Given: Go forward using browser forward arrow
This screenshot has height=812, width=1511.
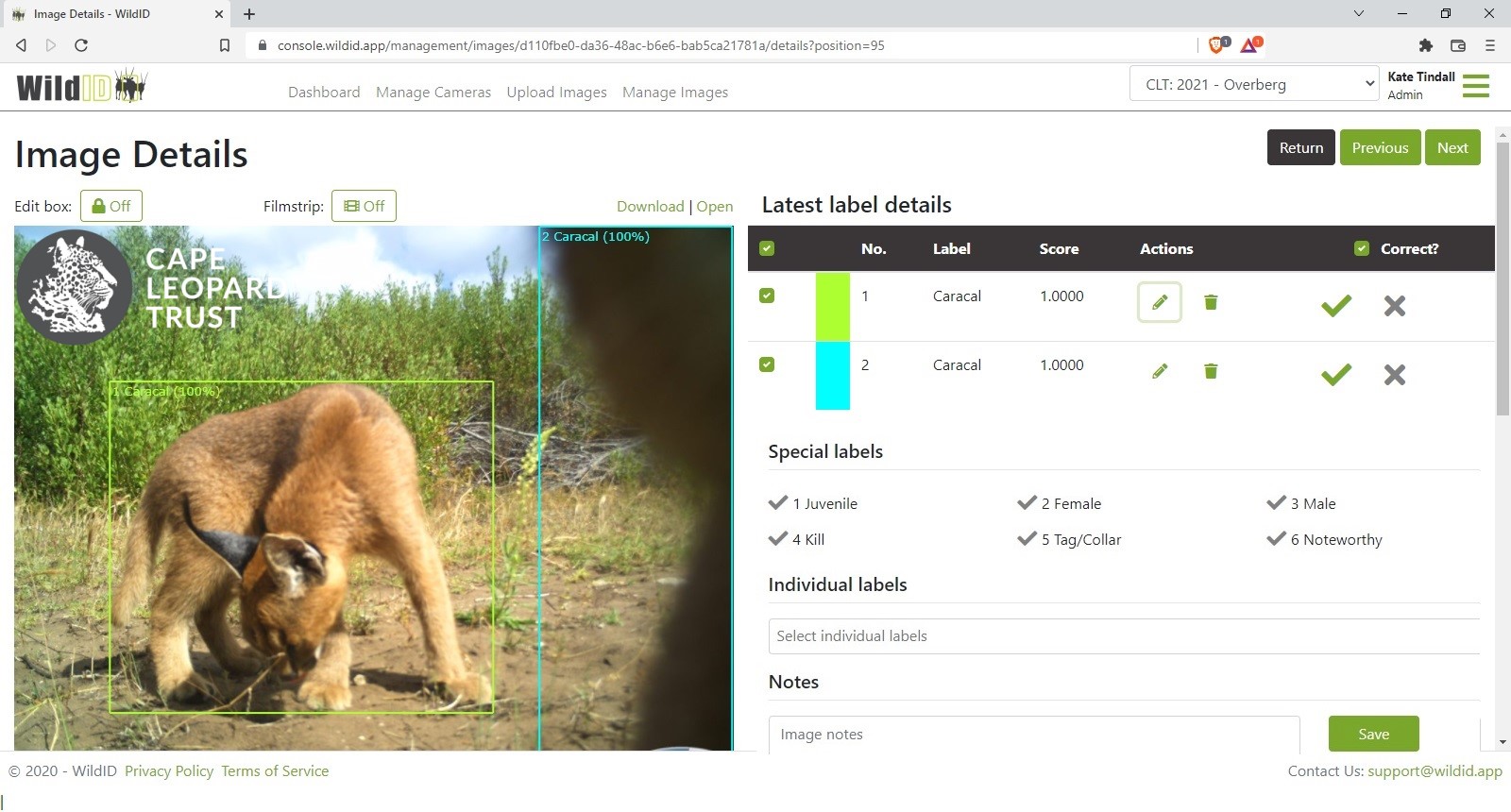Looking at the screenshot, I should click(x=51, y=45).
